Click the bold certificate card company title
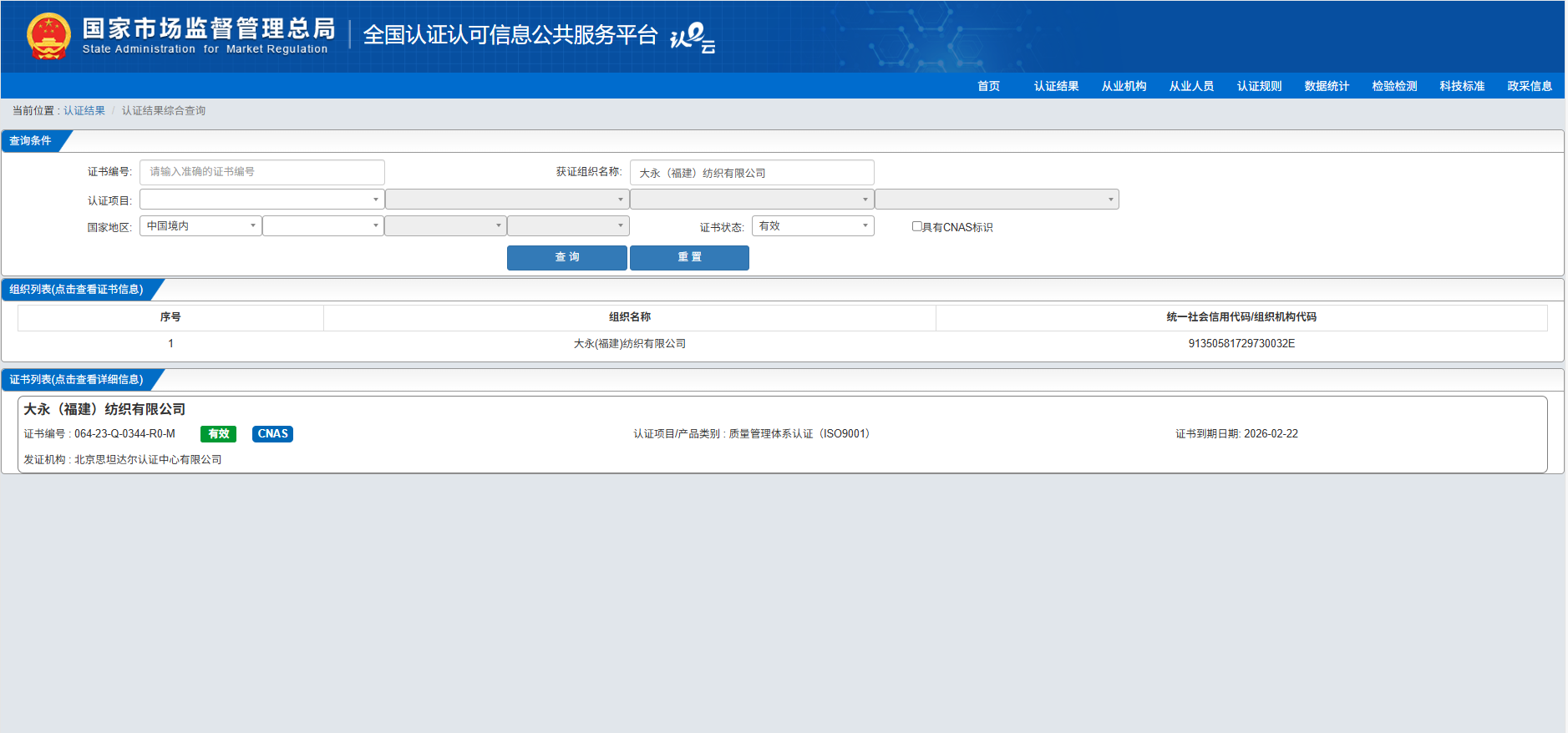 [x=104, y=409]
